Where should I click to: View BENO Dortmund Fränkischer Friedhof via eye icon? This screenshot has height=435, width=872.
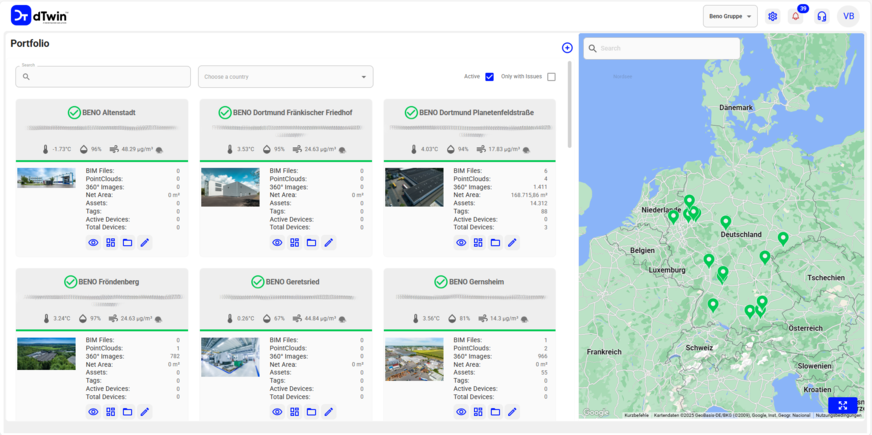pyautogui.click(x=277, y=243)
